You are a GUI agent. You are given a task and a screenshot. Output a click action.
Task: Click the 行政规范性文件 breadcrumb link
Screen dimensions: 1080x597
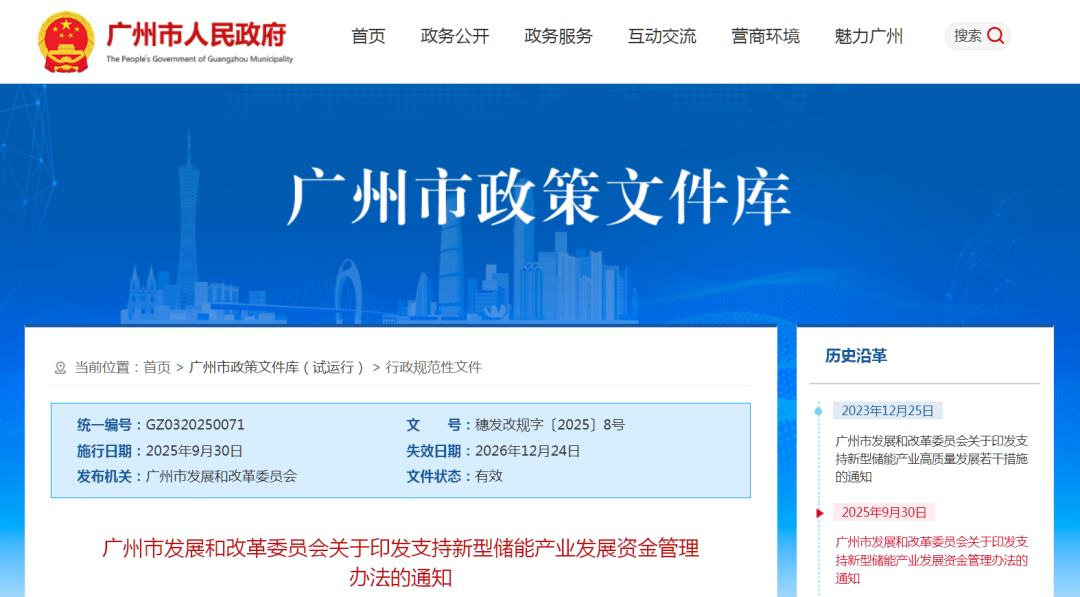434,367
